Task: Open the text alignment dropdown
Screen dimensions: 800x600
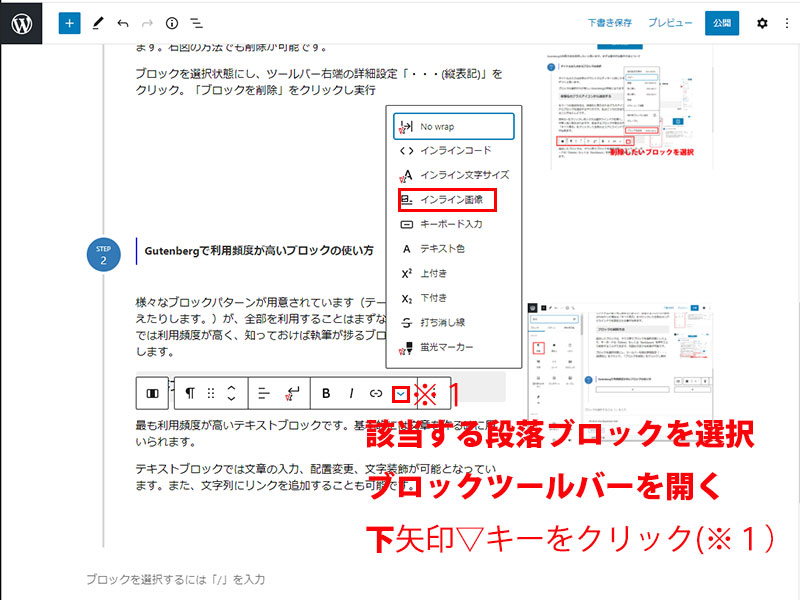Action: (x=265, y=393)
